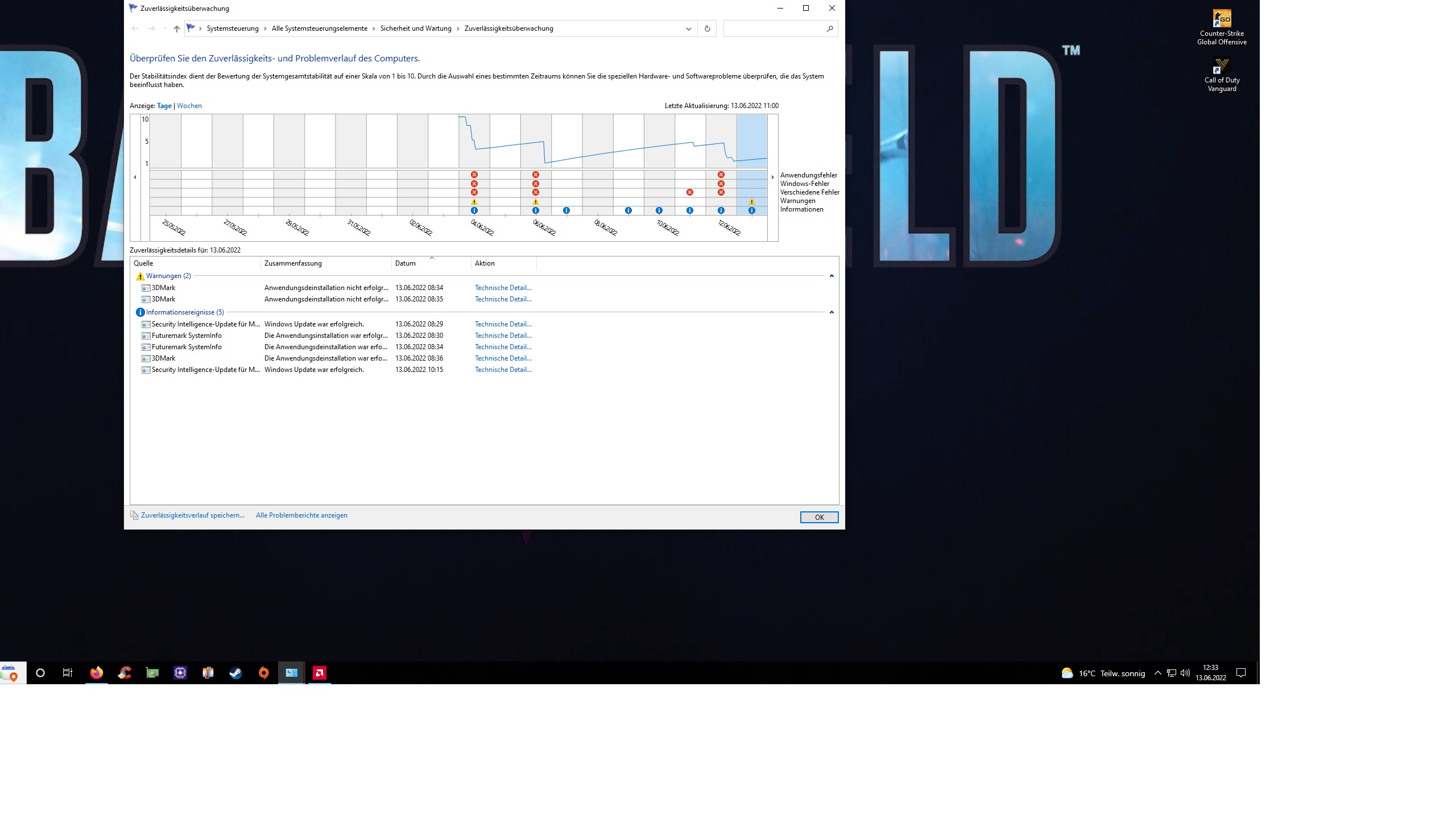Sort list by Datum column header
Image resolution: width=1456 pixels, height=819 pixels.
pos(406,263)
